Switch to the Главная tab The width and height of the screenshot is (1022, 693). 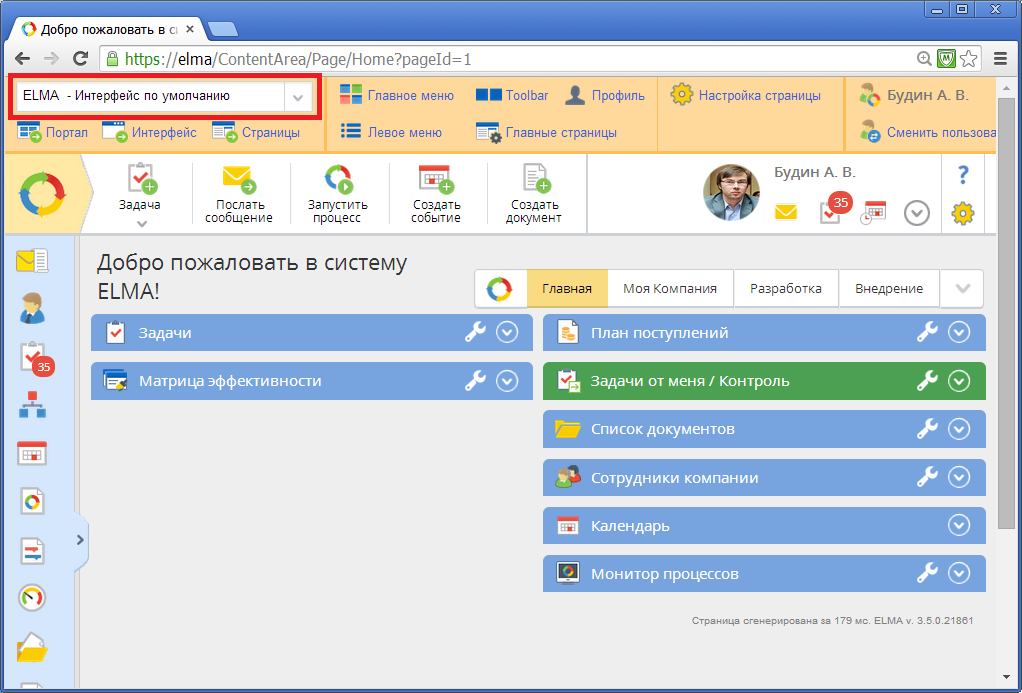(x=567, y=288)
